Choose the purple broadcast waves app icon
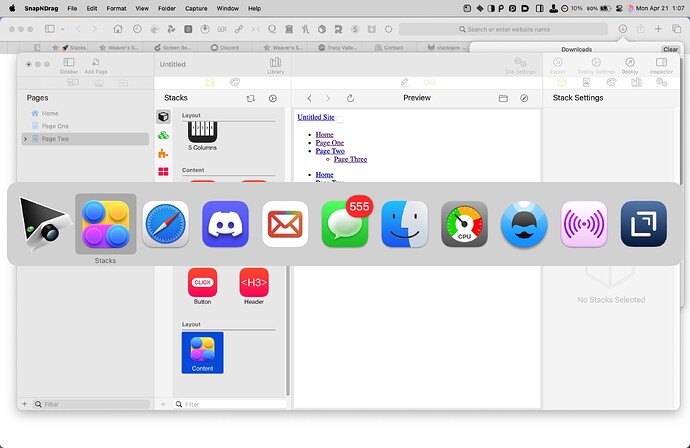The image size is (690, 448). (x=584, y=224)
